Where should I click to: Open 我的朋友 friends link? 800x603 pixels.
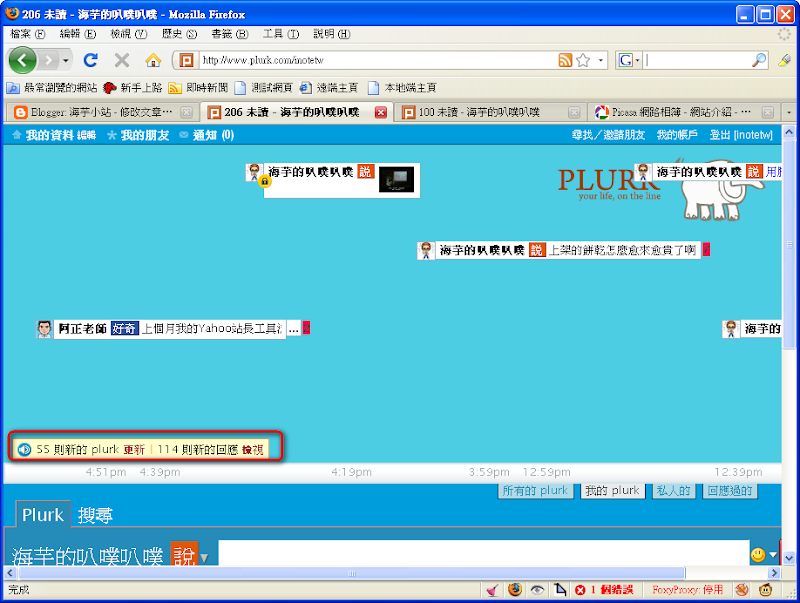pyautogui.click(x=145, y=135)
